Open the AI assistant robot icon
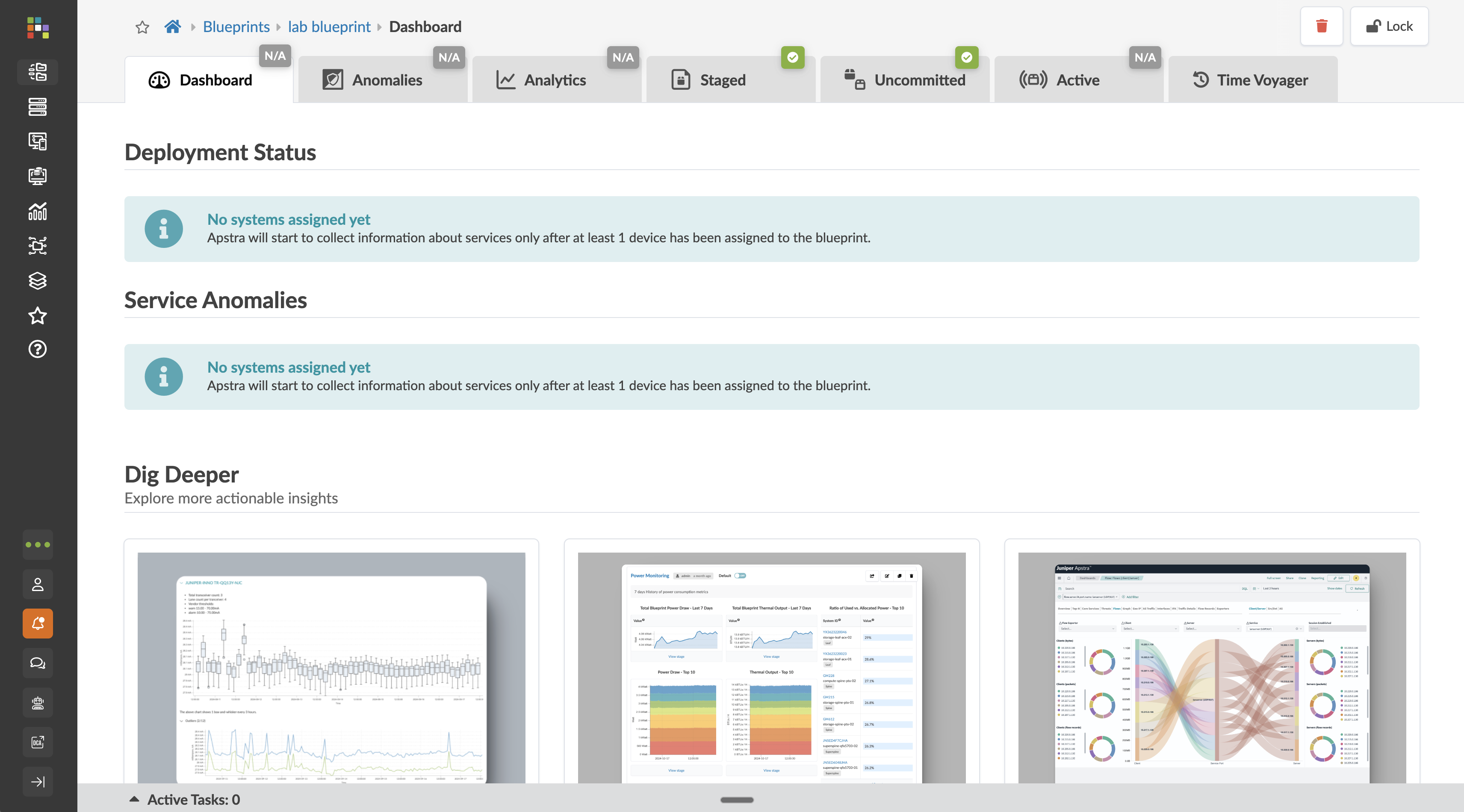Viewport: 1464px width, 812px height. 38,703
